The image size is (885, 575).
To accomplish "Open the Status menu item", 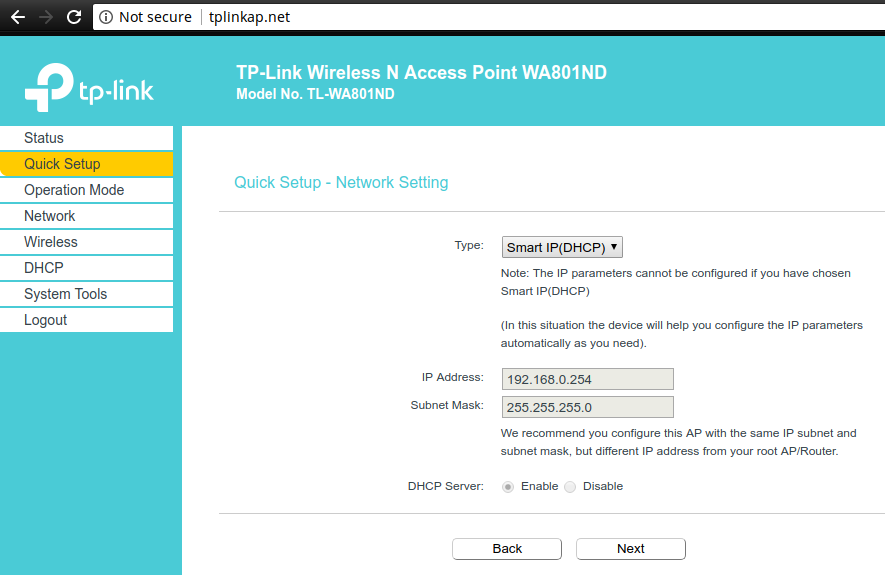I will (x=87, y=138).
